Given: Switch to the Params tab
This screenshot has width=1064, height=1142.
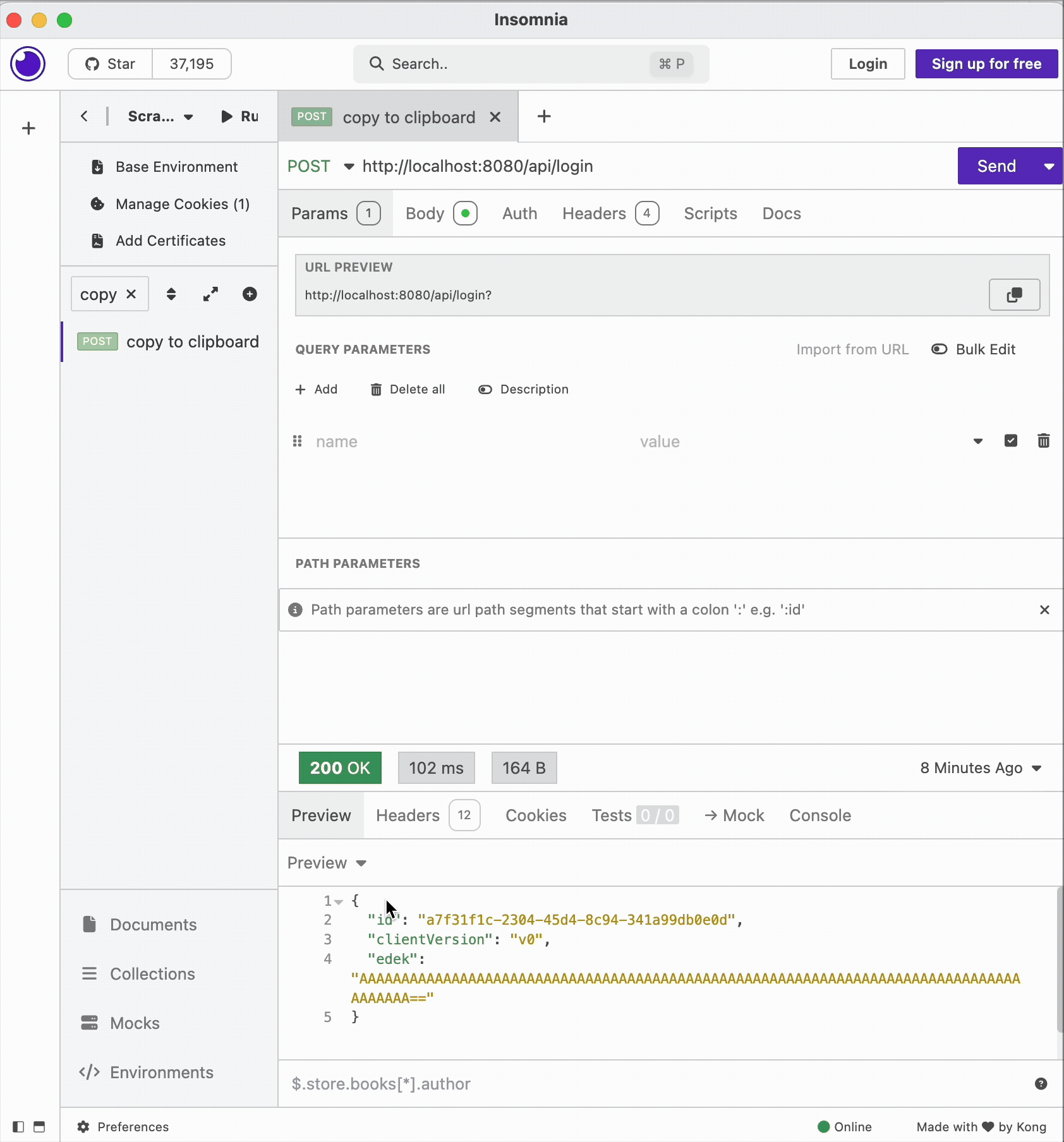Looking at the screenshot, I should (x=336, y=213).
